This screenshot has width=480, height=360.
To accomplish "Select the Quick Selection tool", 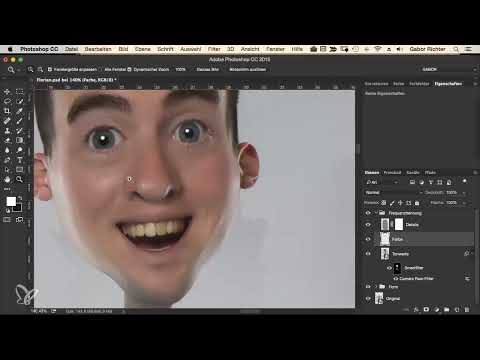I will click(20, 101).
